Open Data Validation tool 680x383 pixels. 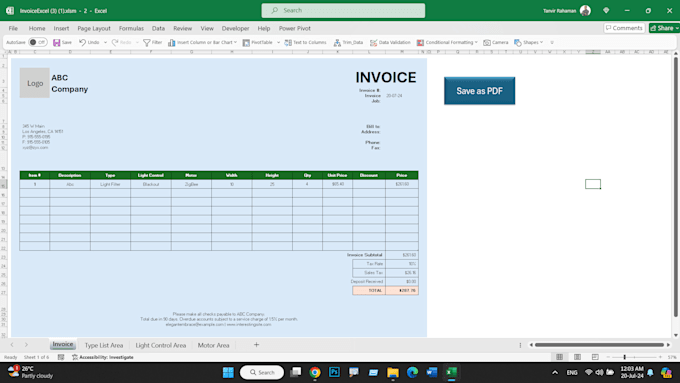tap(390, 43)
